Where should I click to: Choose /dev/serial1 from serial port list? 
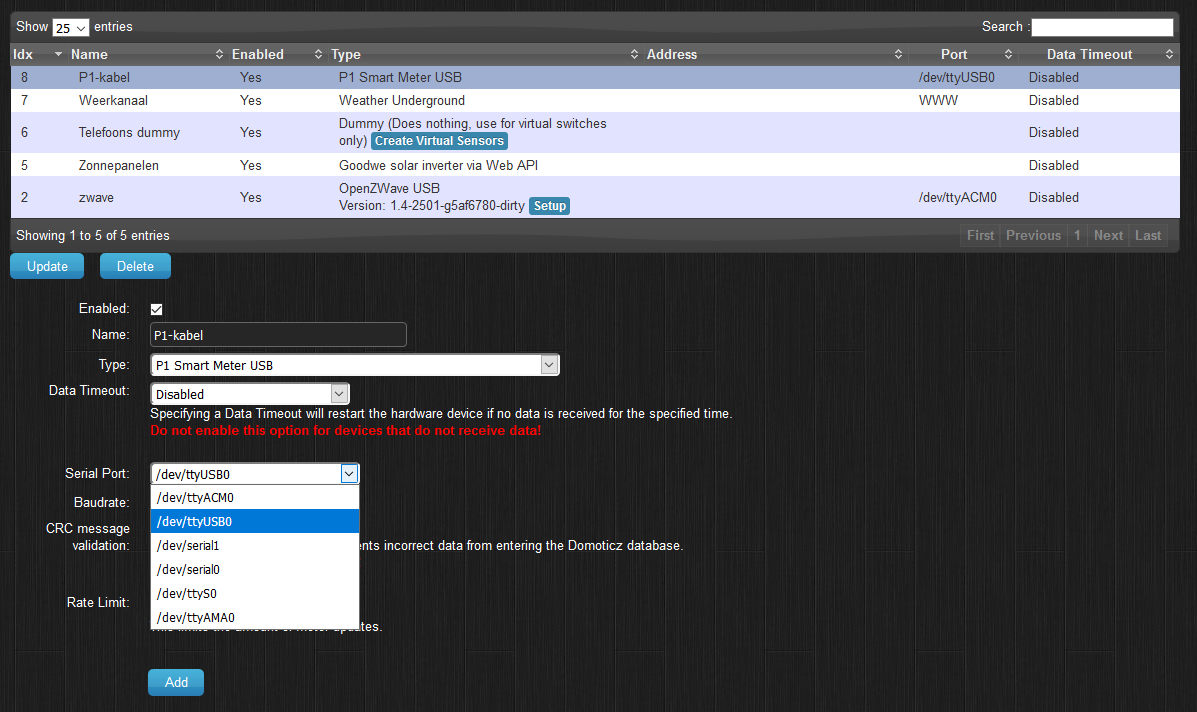click(x=255, y=546)
